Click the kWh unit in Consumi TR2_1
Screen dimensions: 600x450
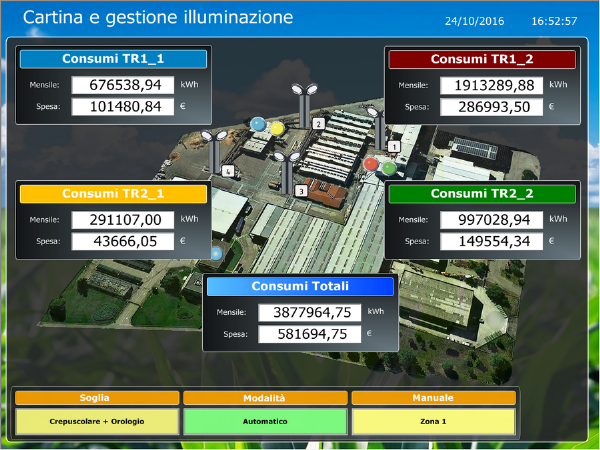point(189,219)
